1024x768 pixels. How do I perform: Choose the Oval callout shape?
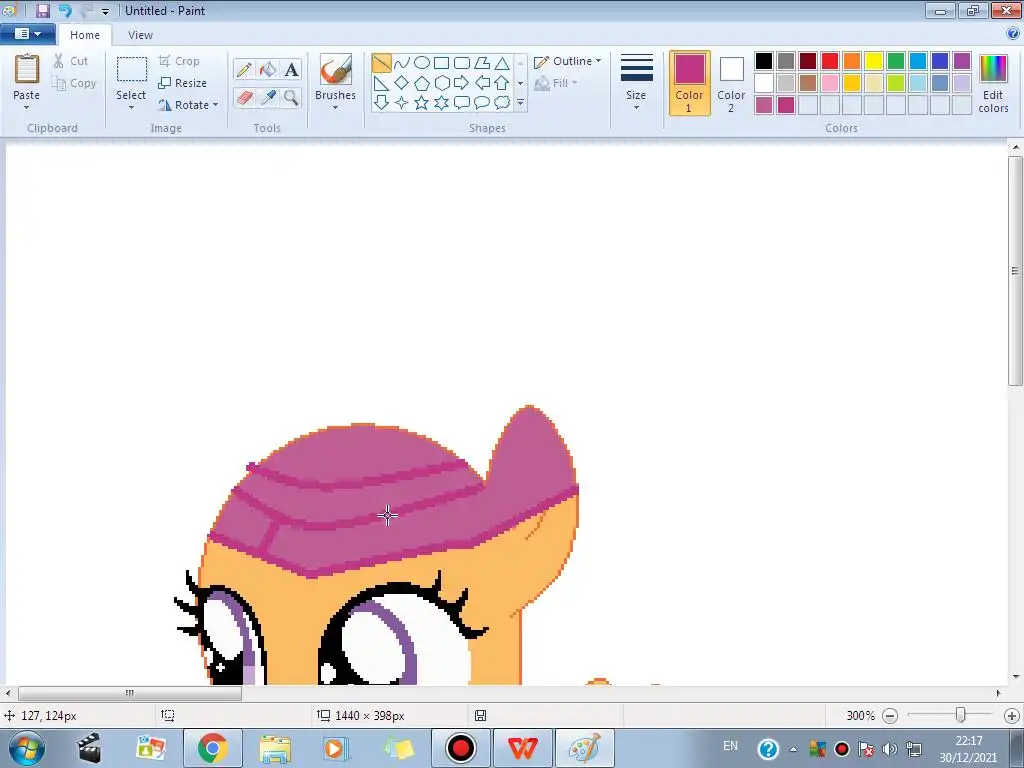482,103
